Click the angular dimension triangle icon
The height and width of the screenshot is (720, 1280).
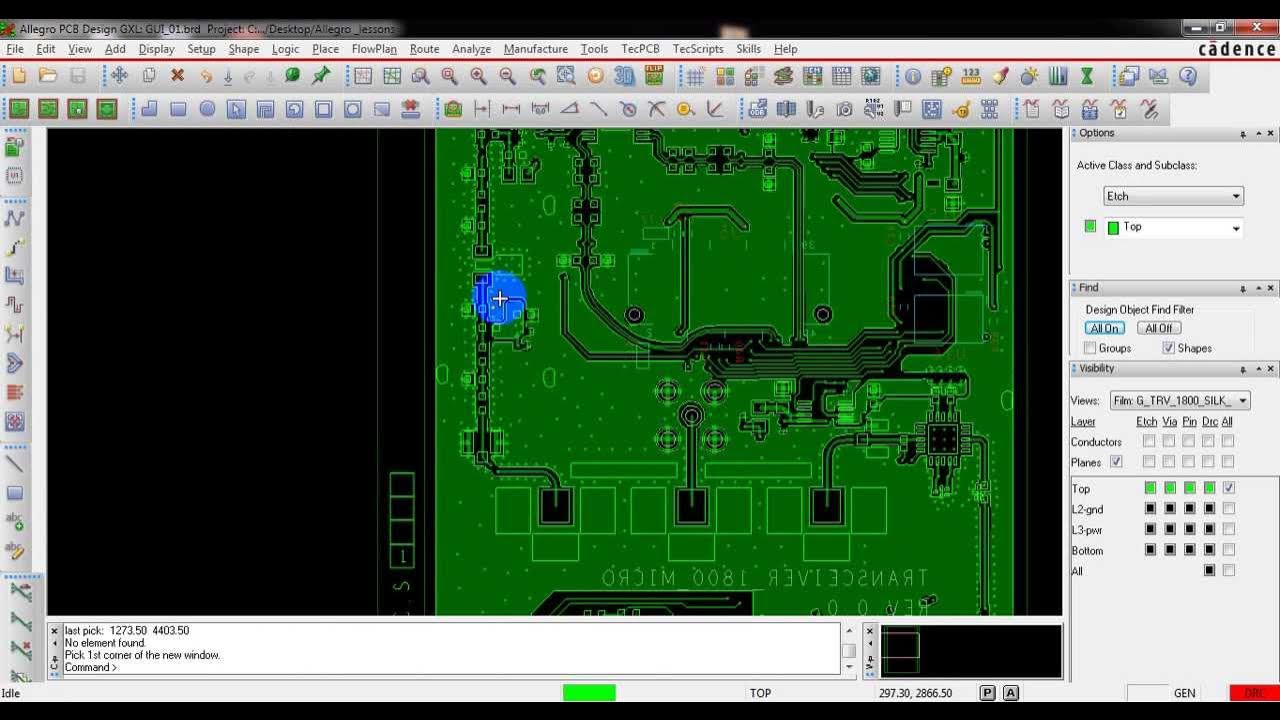(570, 109)
